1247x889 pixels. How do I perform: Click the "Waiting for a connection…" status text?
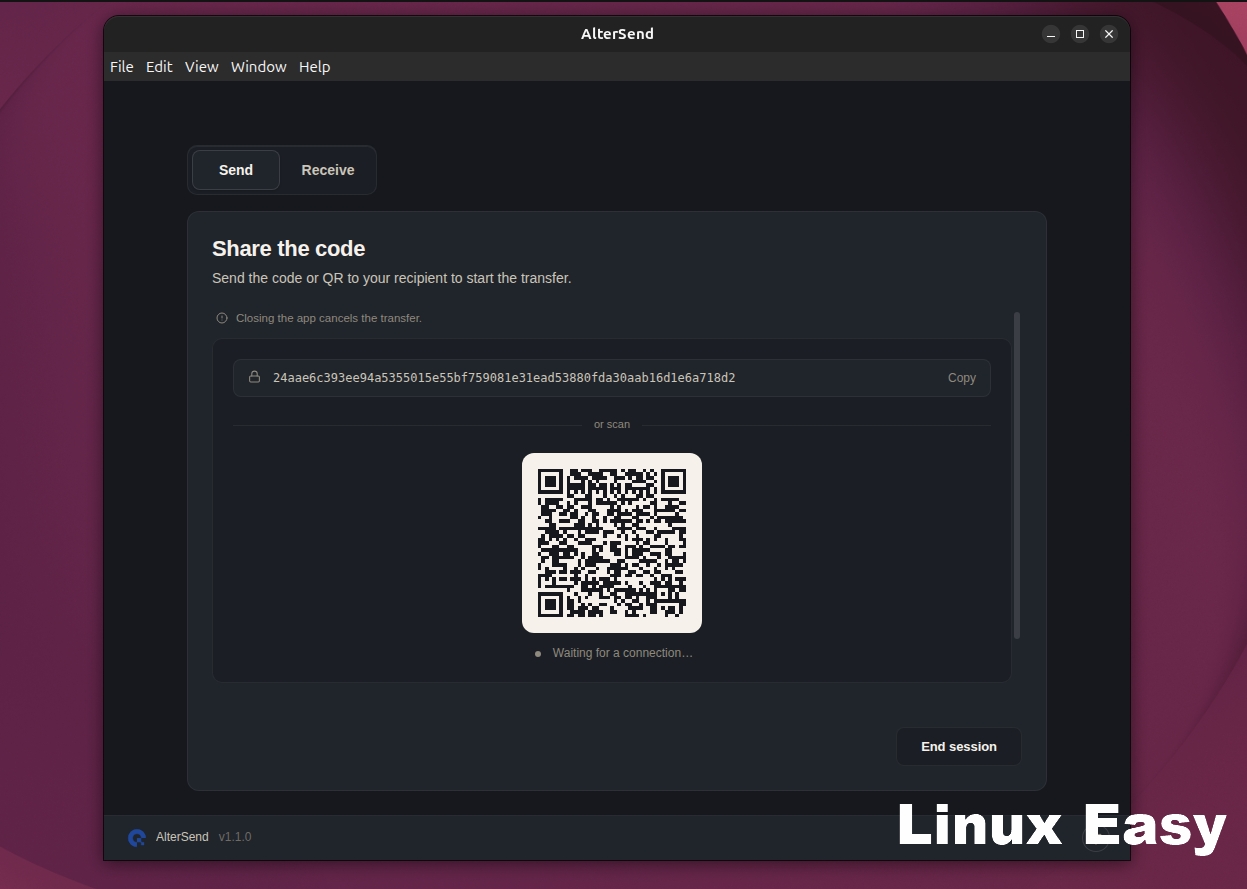pyautogui.click(x=622, y=653)
